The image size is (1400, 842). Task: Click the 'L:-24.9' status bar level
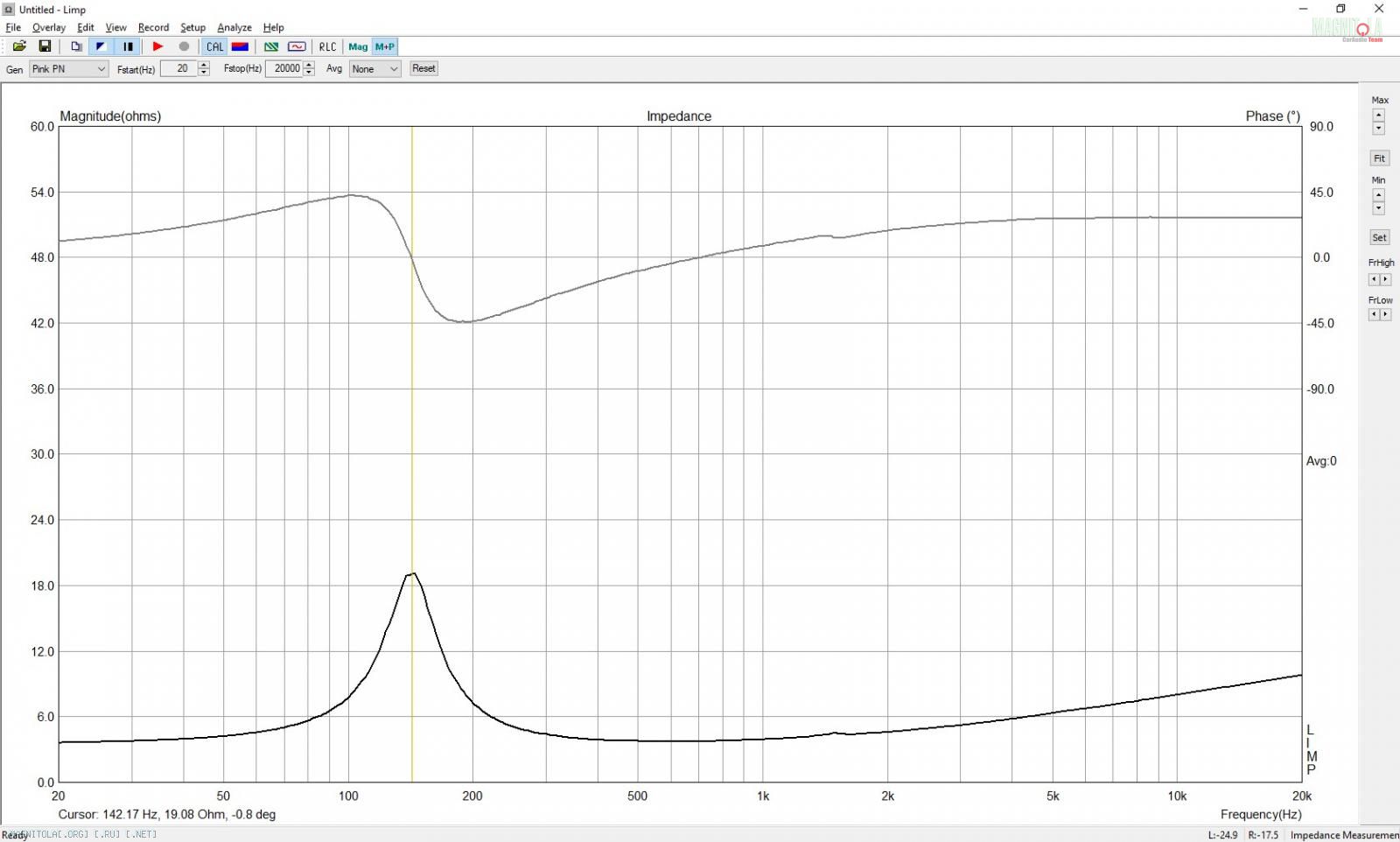[1222, 835]
